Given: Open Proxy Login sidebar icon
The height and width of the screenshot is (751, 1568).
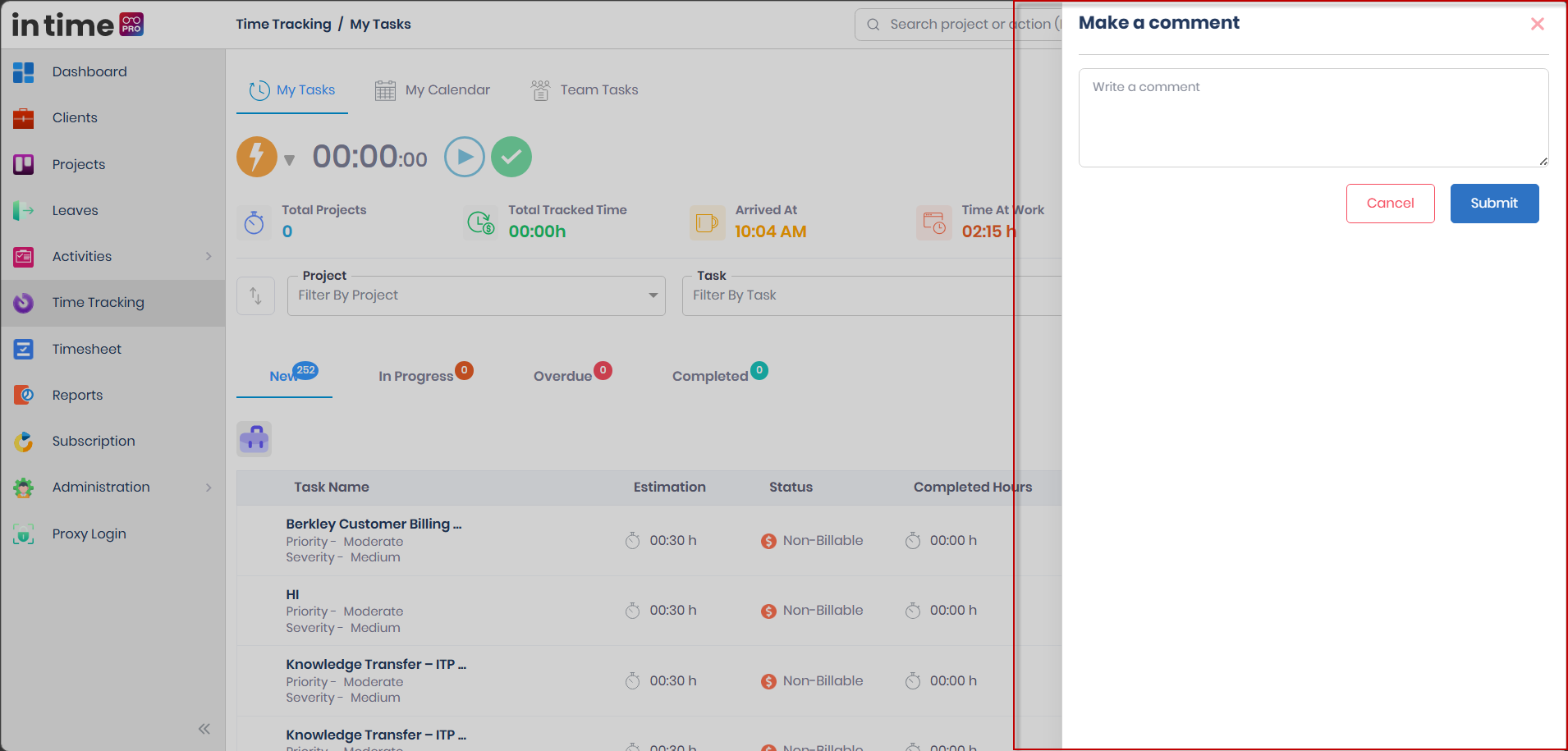Looking at the screenshot, I should tap(24, 533).
